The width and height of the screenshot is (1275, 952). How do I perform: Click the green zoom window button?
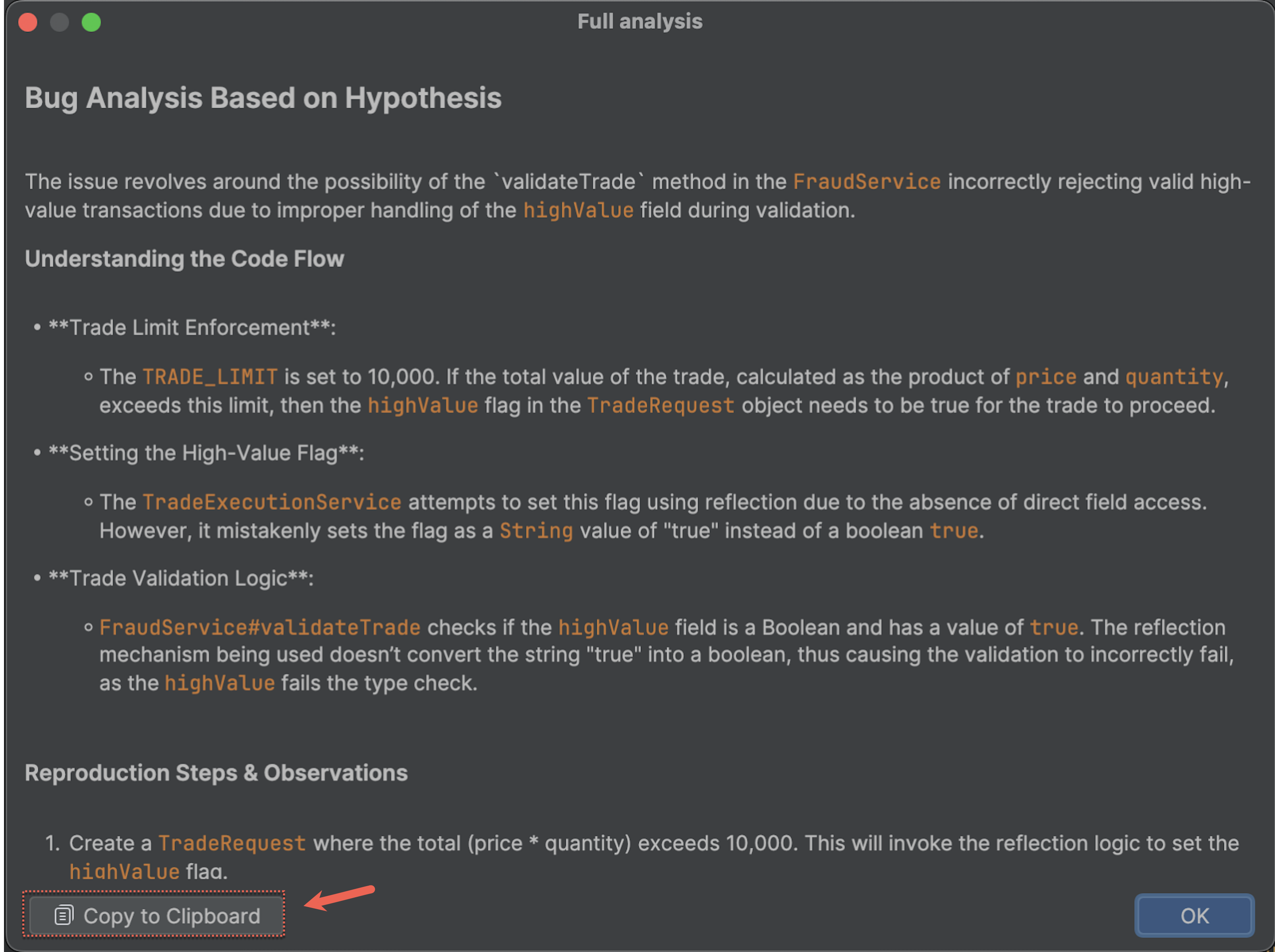click(91, 23)
